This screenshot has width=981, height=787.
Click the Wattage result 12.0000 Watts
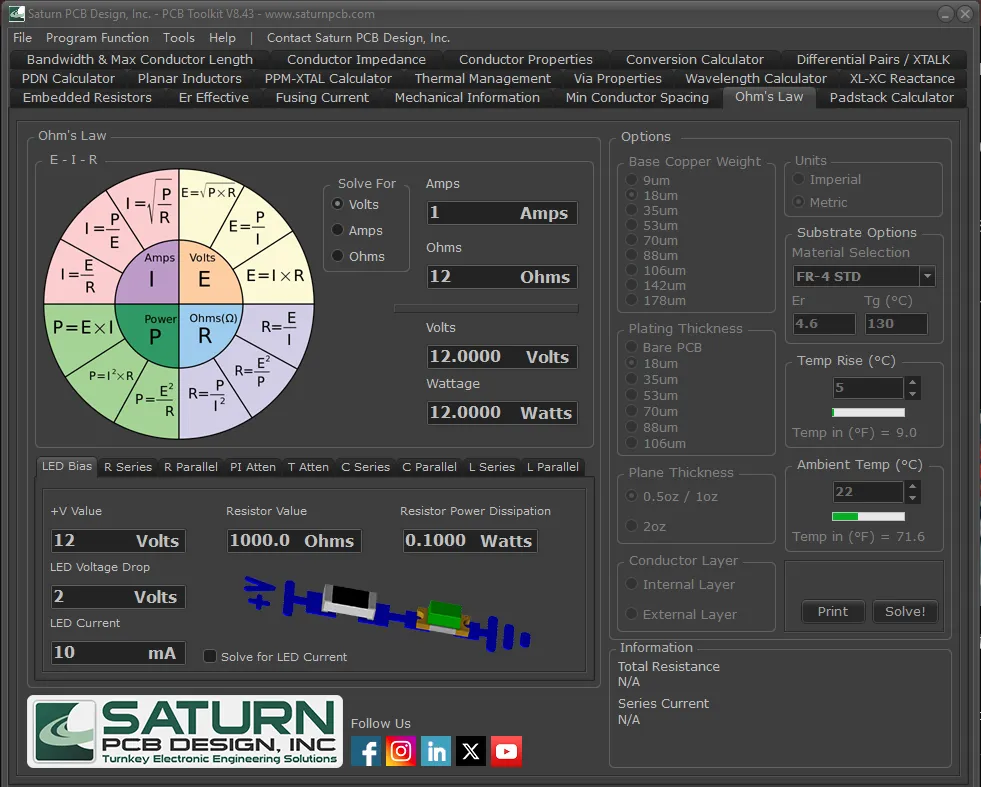tap(502, 412)
